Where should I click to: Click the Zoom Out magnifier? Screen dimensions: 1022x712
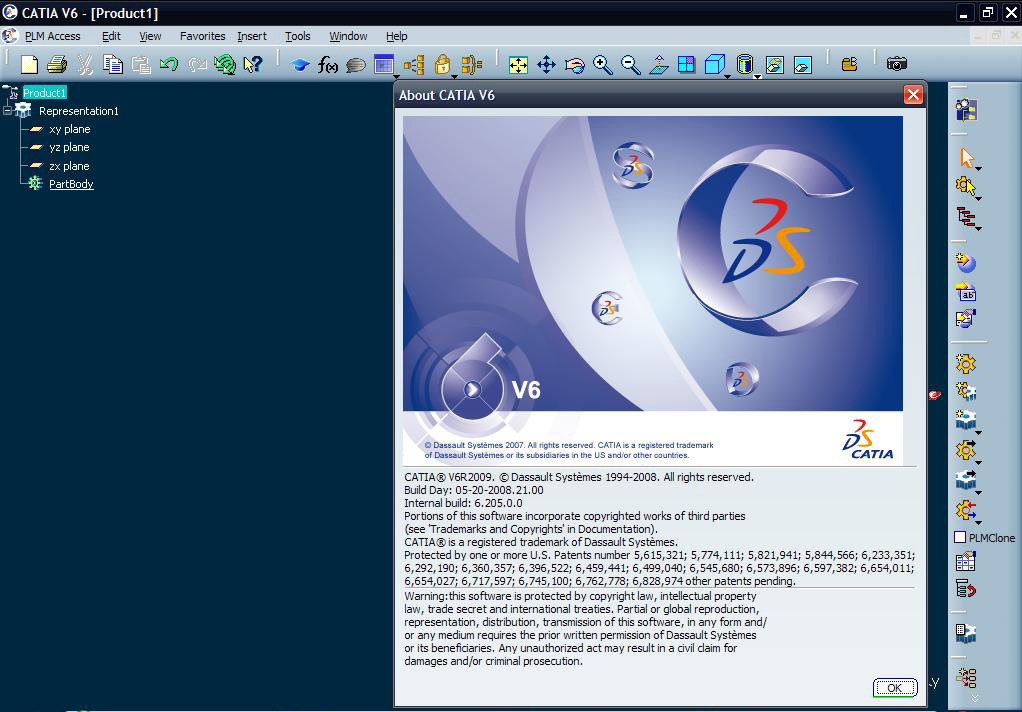point(631,65)
